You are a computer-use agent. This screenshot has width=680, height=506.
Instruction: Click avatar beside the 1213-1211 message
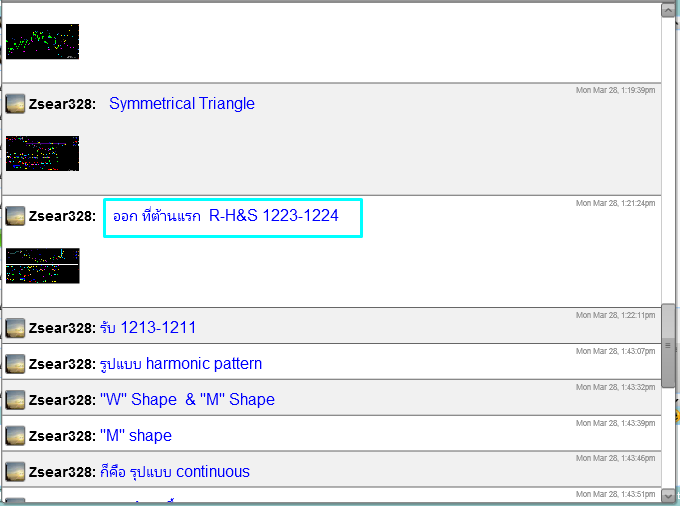tap(15, 328)
